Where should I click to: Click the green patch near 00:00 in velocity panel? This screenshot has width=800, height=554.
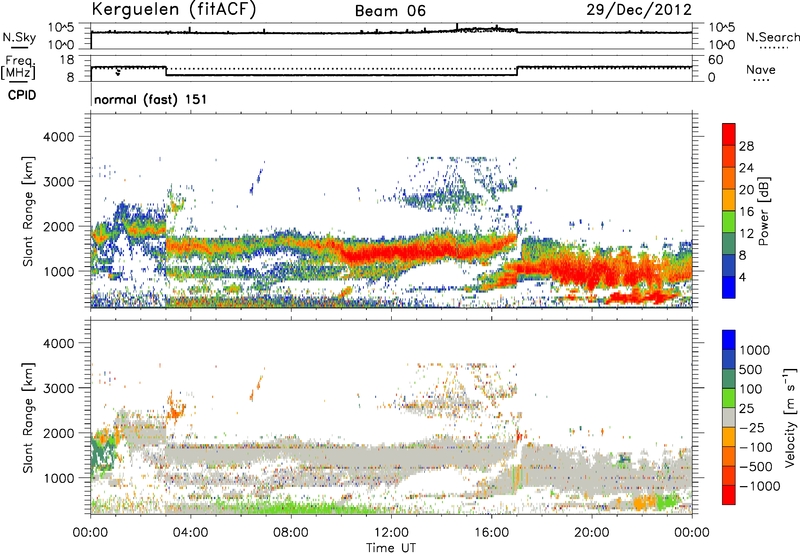pos(102,454)
